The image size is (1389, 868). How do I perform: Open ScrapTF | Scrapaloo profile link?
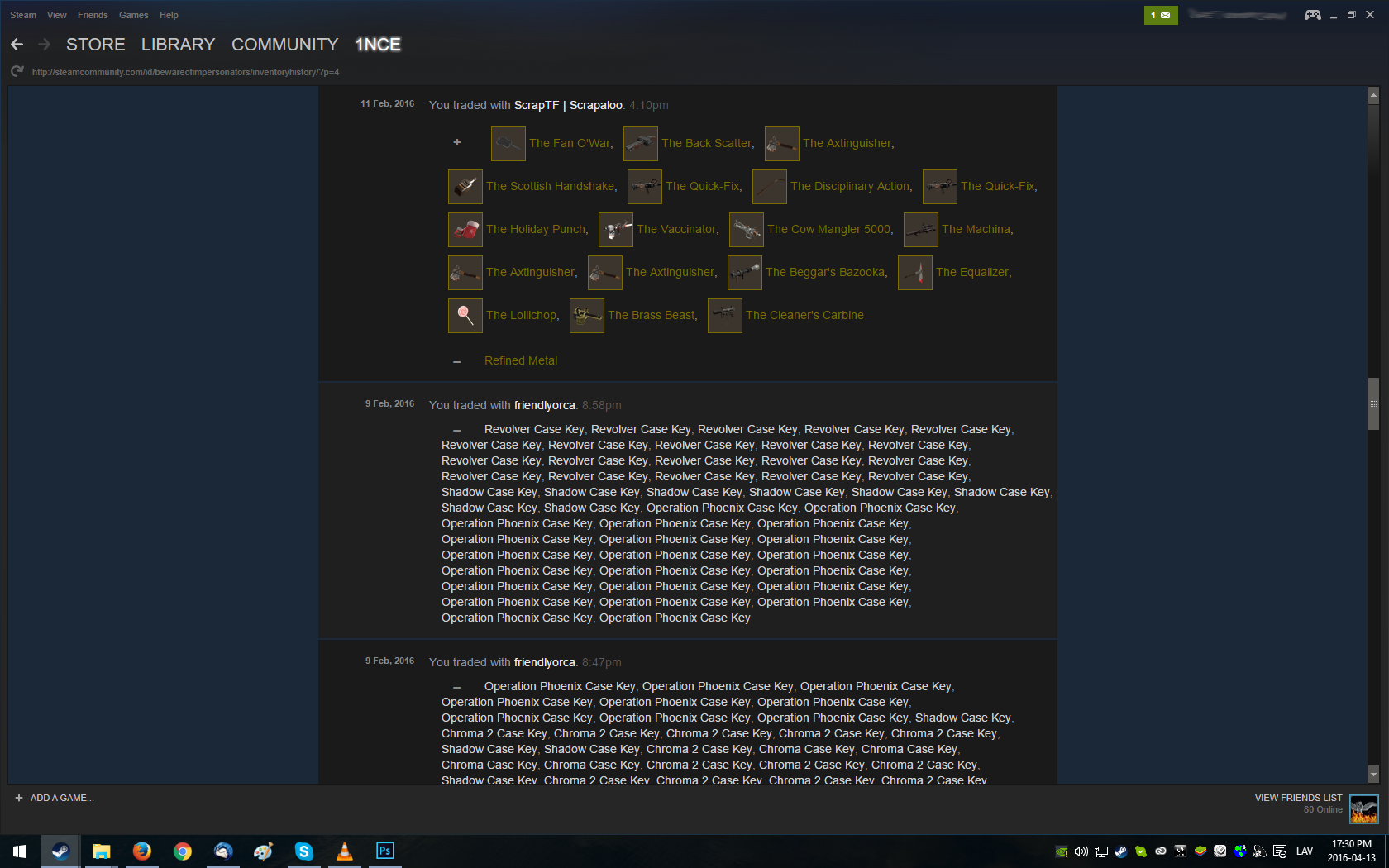tap(568, 105)
